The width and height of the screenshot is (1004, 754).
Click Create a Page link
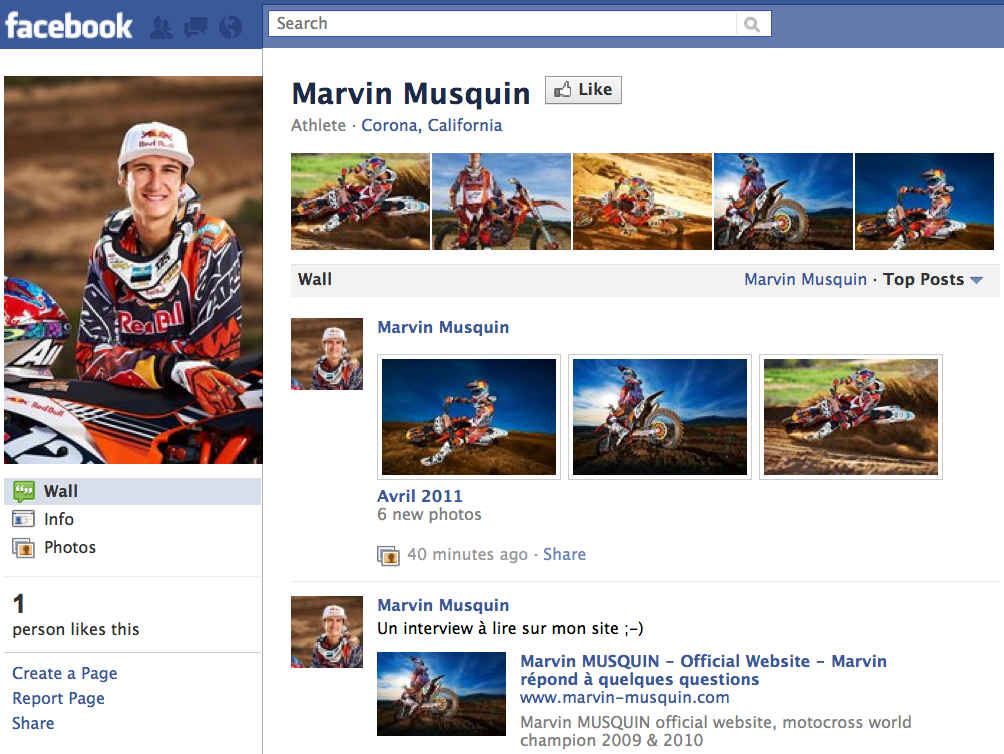(x=65, y=673)
